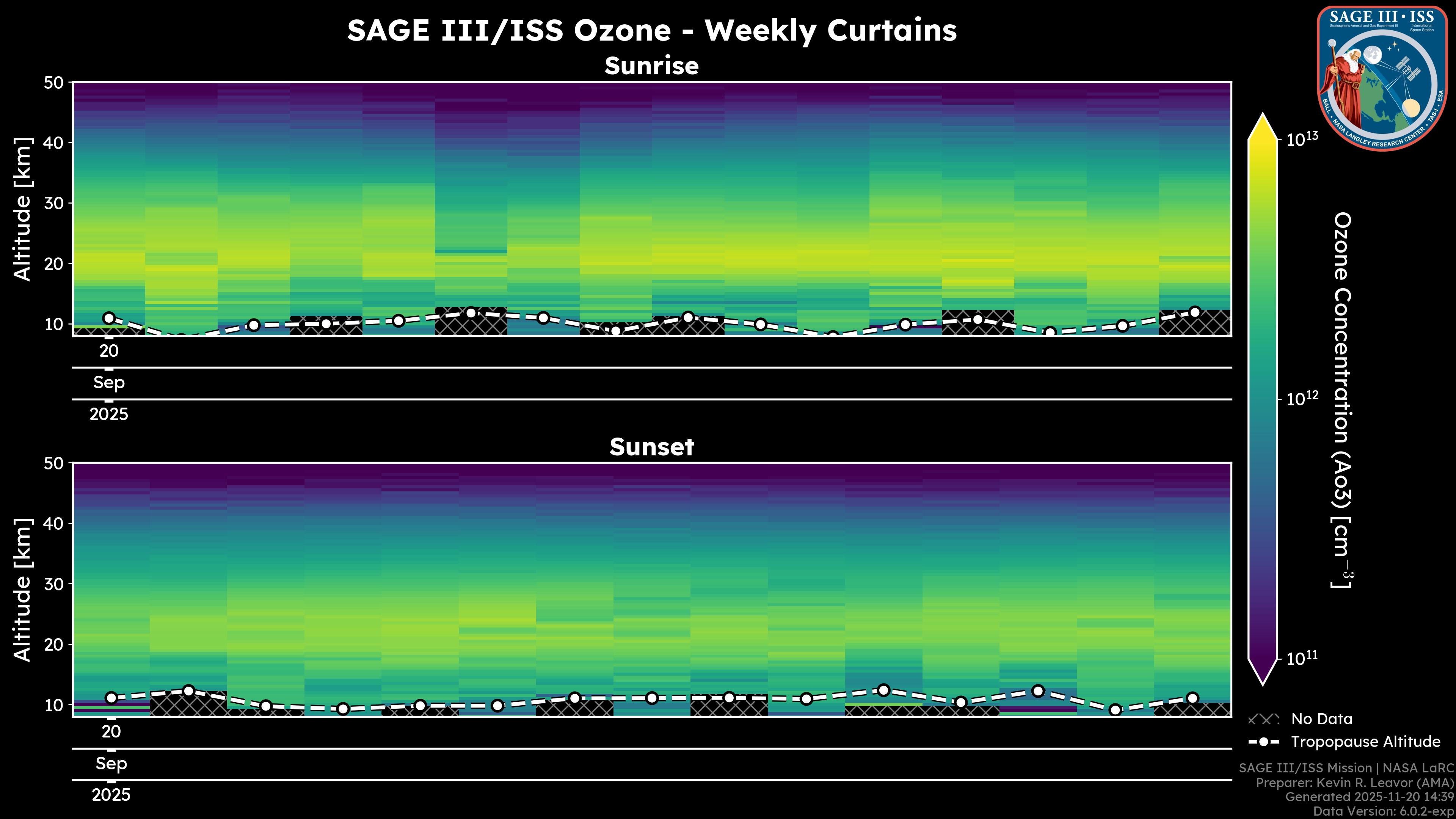The image size is (1456, 819).
Task: Click the middle of the ozone colorbar
Action: click(1263, 399)
